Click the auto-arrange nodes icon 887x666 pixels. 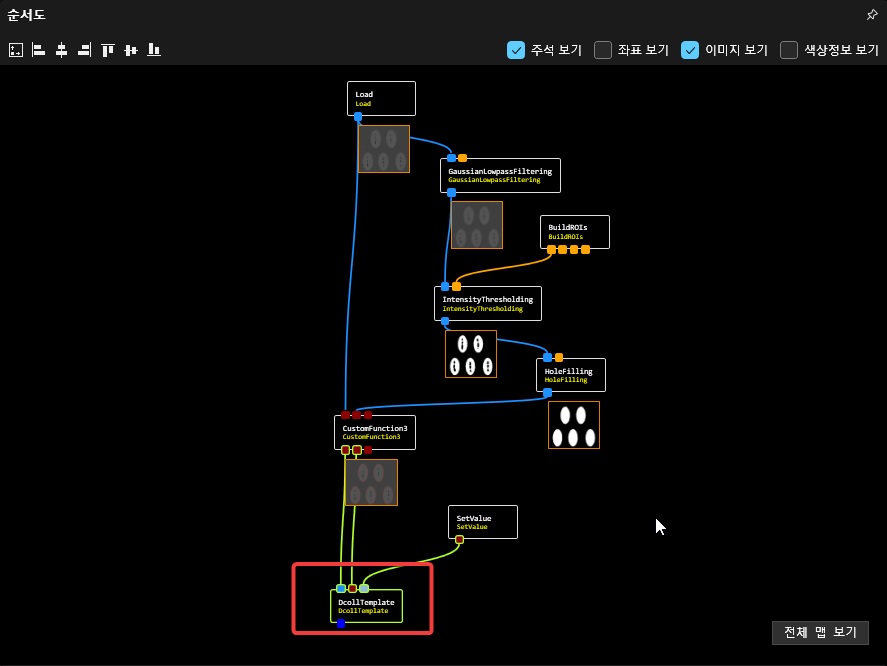[16, 50]
